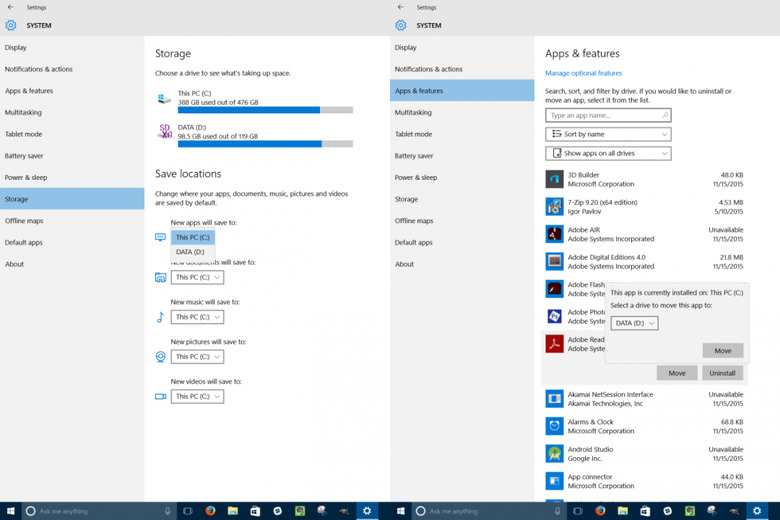Click the Adobe Reader app icon
This screenshot has height=520, width=780.
pos(554,343)
